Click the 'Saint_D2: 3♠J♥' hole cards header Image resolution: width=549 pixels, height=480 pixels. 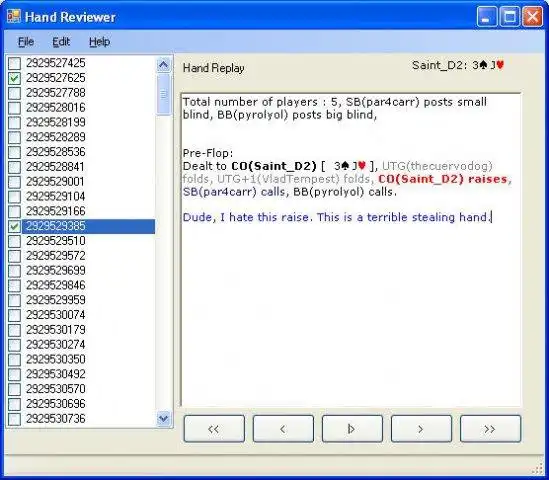[458, 65]
